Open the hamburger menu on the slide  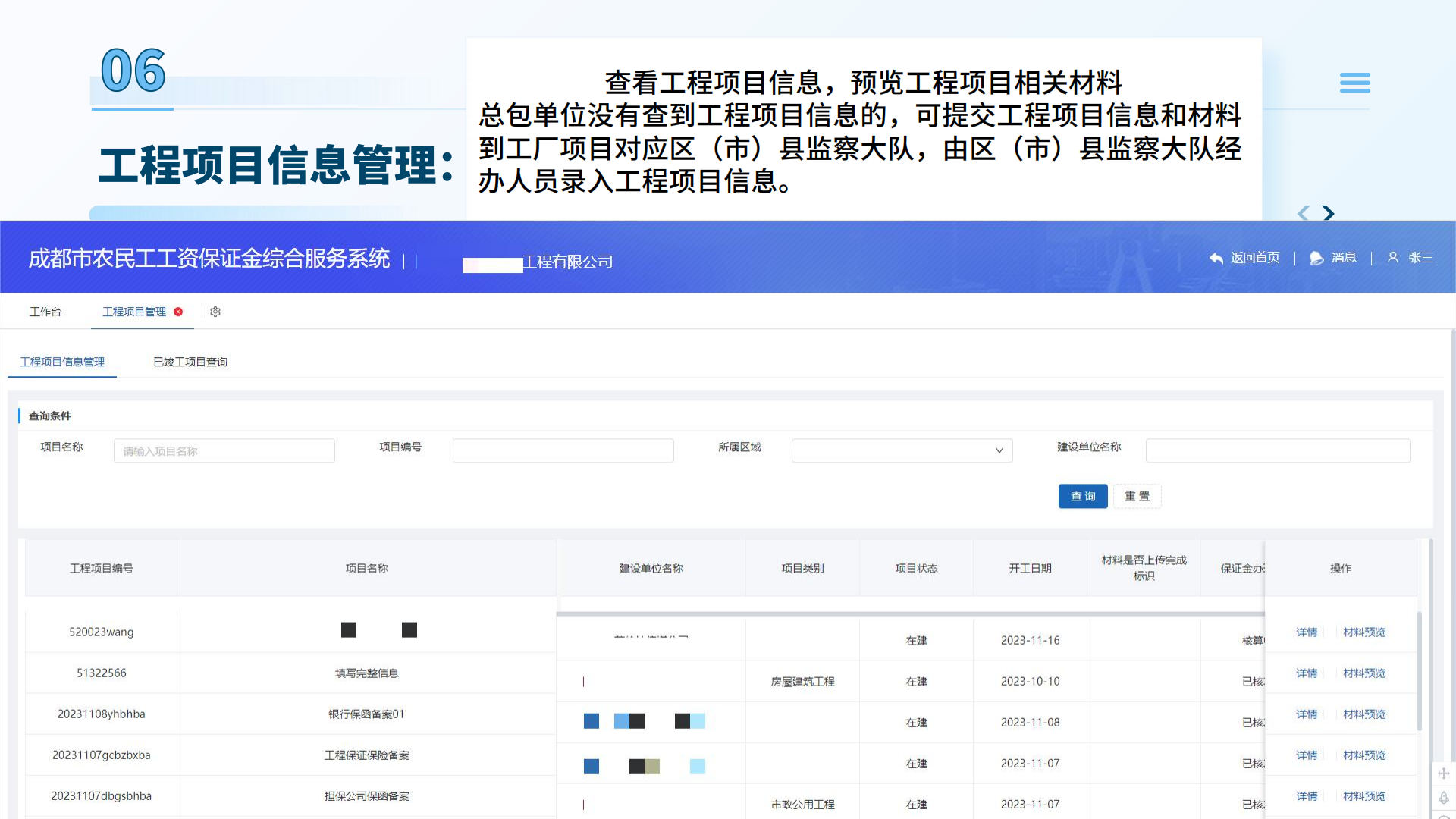1355,83
